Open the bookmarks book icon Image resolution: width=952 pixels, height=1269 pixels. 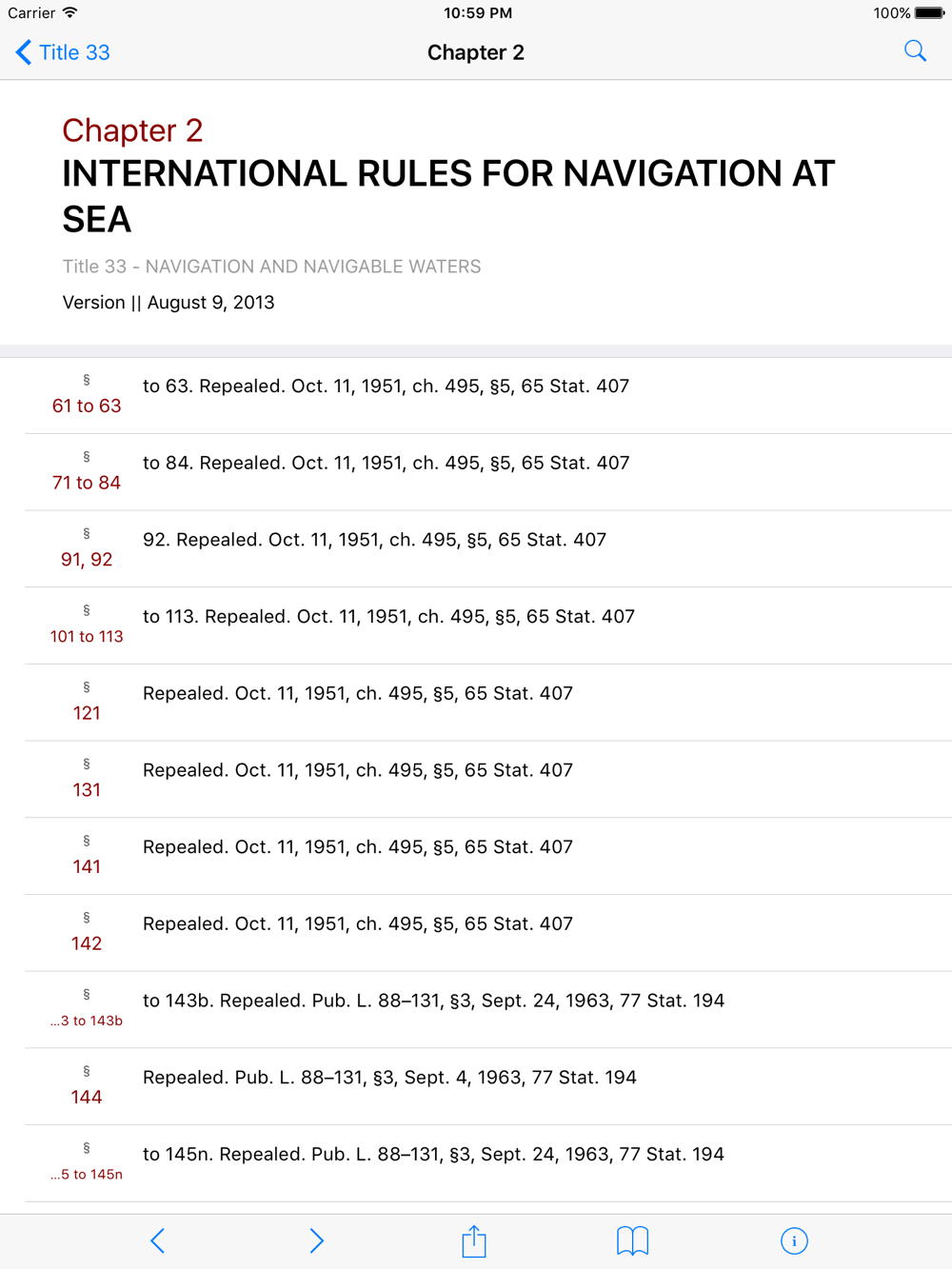(x=632, y=1240)
